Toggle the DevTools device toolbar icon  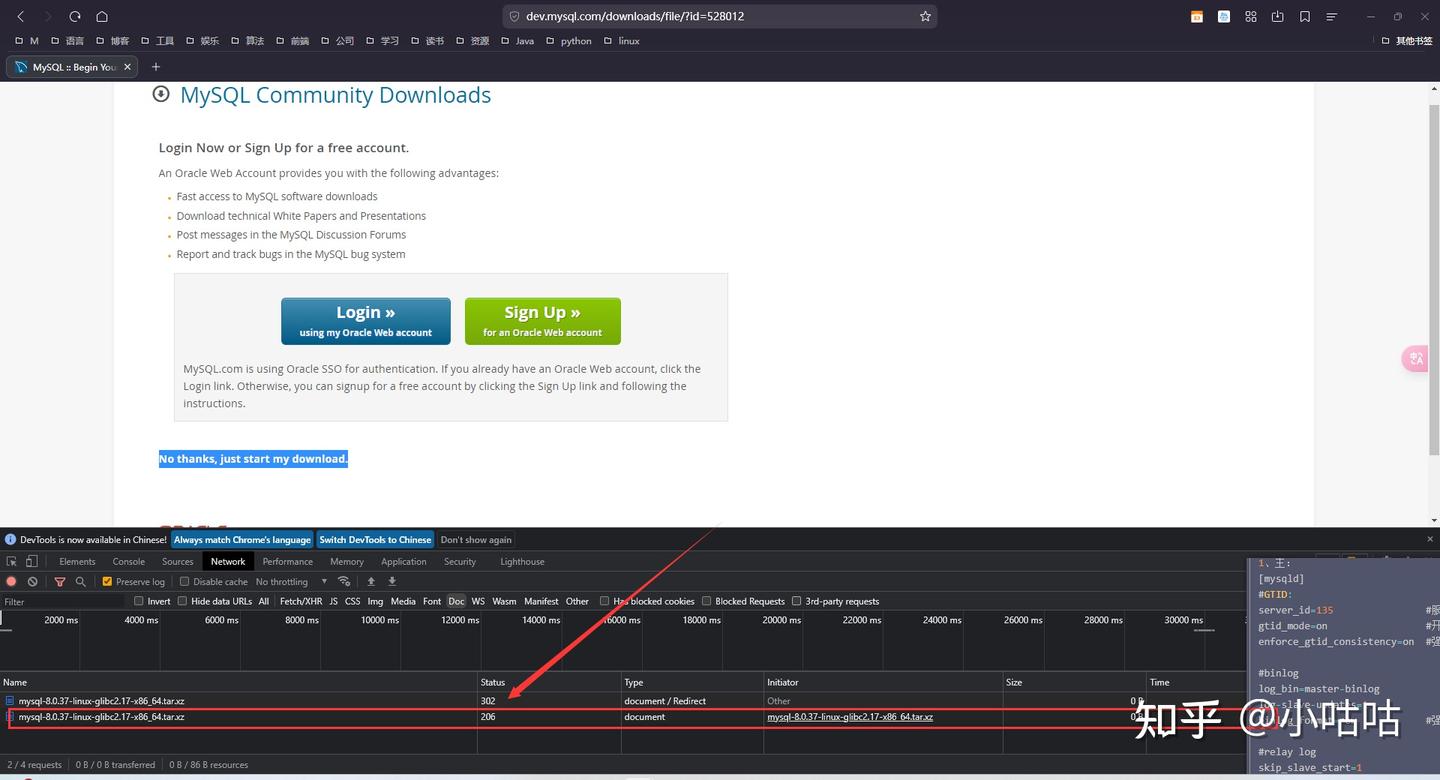click(31, 561)
